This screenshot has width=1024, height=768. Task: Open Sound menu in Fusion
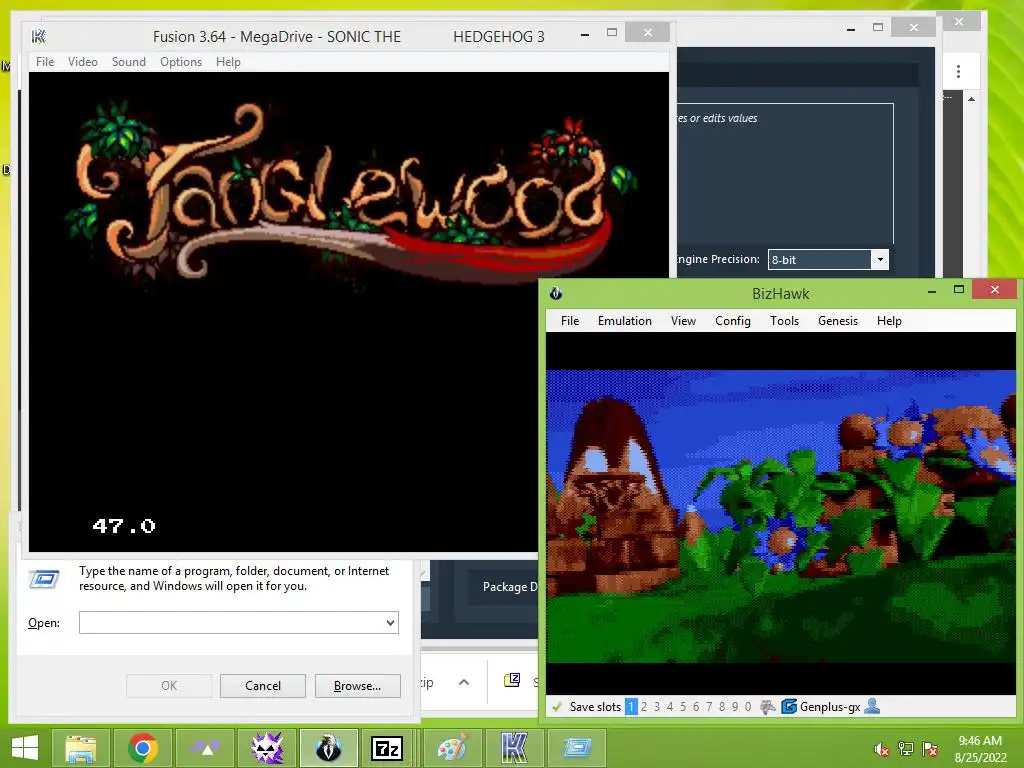coord(129,62)
